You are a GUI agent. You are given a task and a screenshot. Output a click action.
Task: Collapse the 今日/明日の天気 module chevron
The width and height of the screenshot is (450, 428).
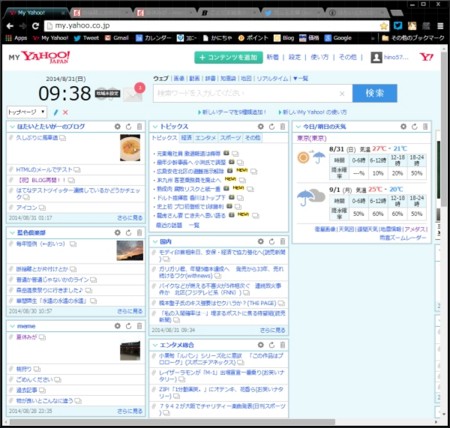click(x=298, y=127)
